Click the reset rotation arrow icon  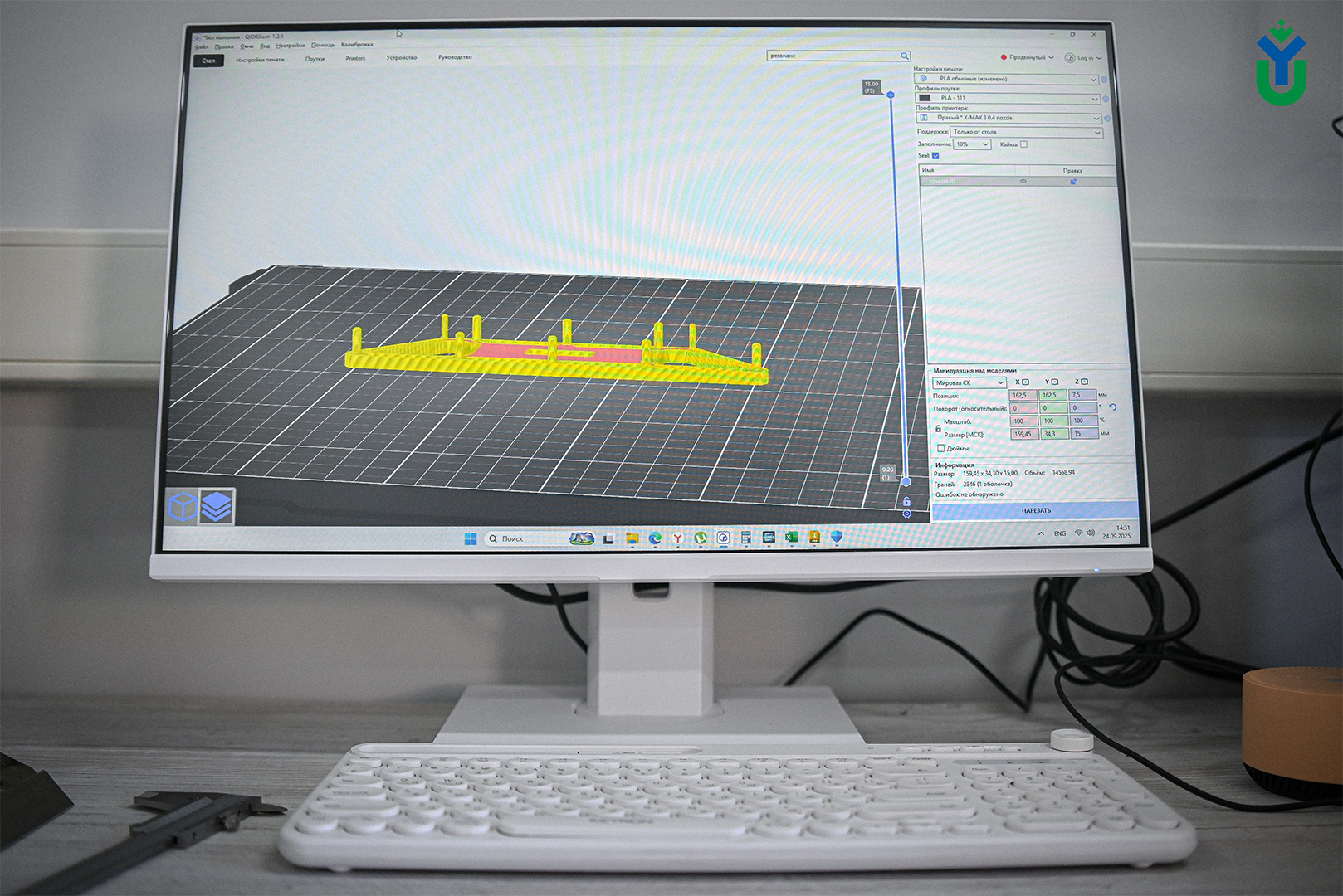1113,407
